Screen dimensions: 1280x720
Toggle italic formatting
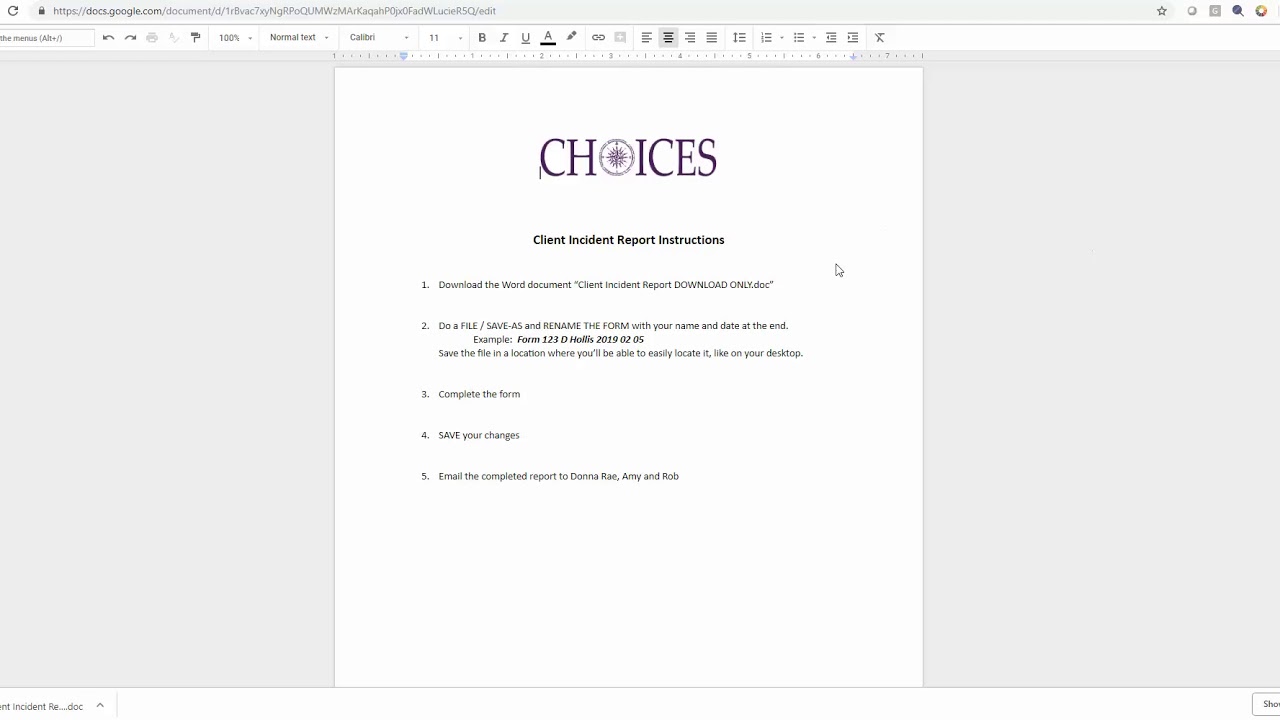504,37
